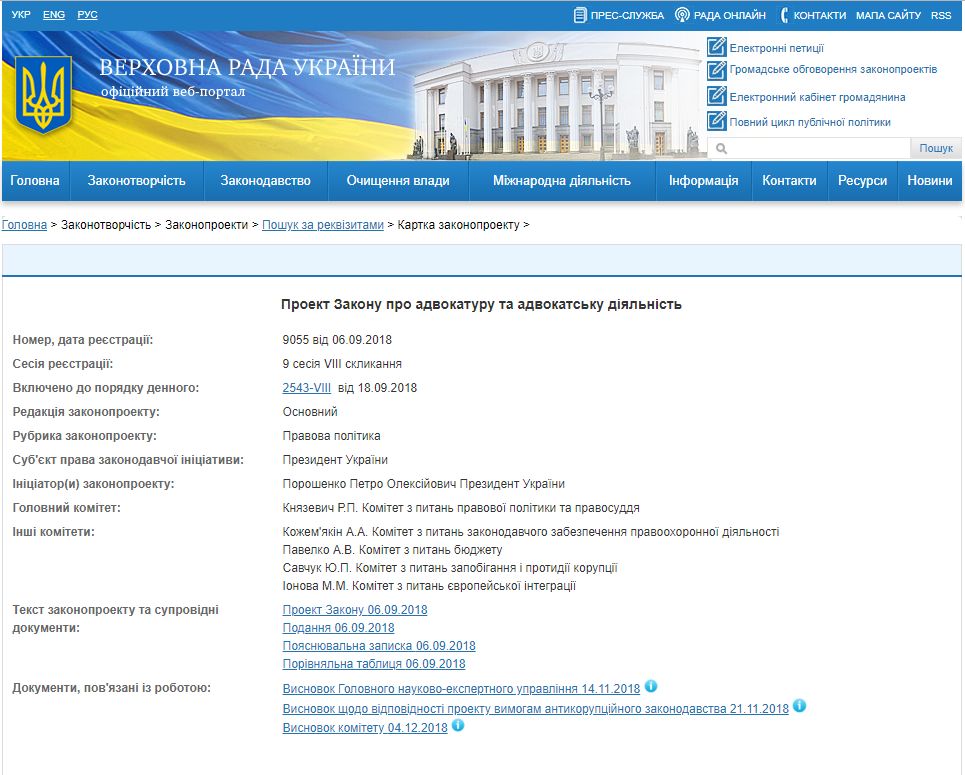Click the Рада онлайн broadcast icon
965x775 pixels.
(x=682, y=15)
